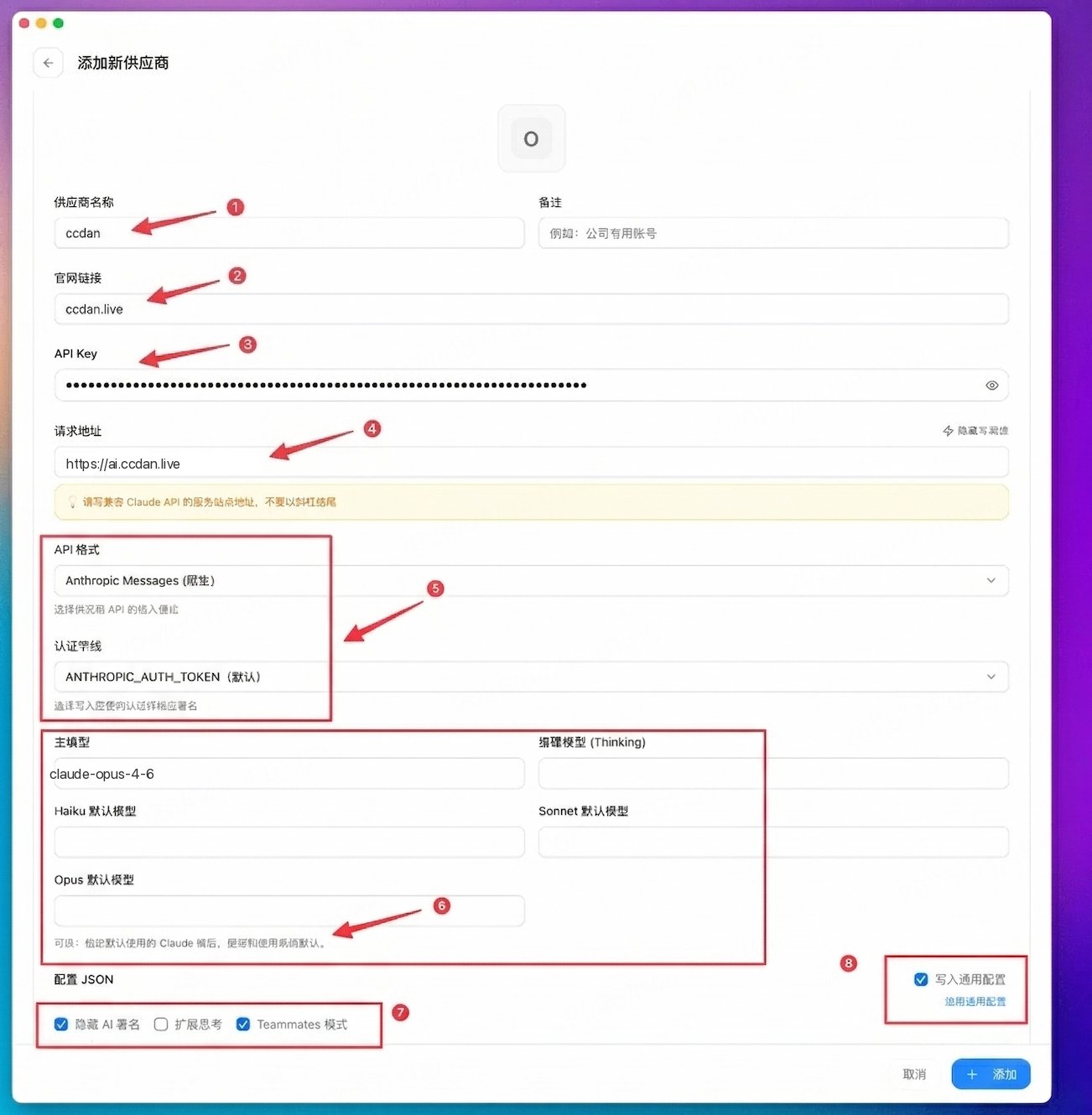Click the 供应商名称 field containing ccdan

pyautogui.click(x=289, y=233)
